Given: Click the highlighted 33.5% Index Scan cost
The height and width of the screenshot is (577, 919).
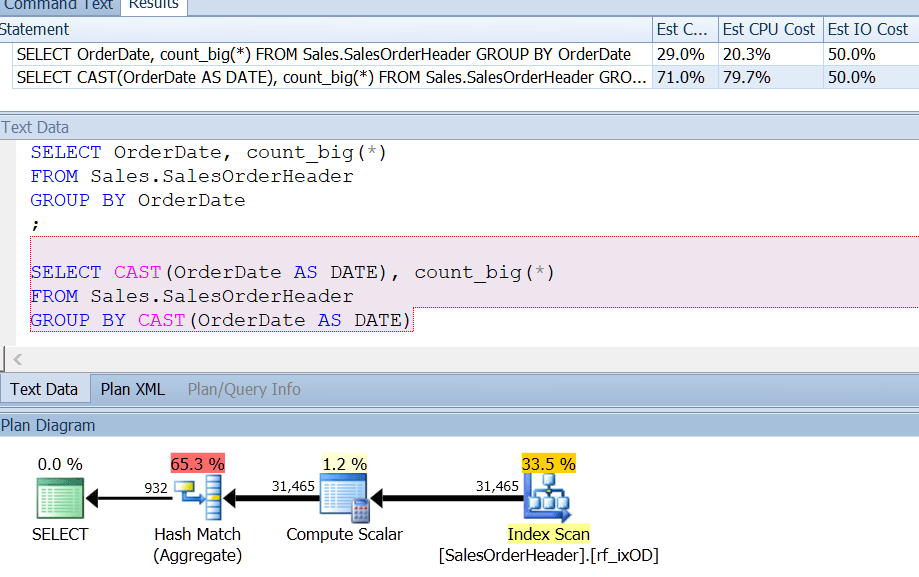Looking at the screenshot, I should tap(548, 463).
